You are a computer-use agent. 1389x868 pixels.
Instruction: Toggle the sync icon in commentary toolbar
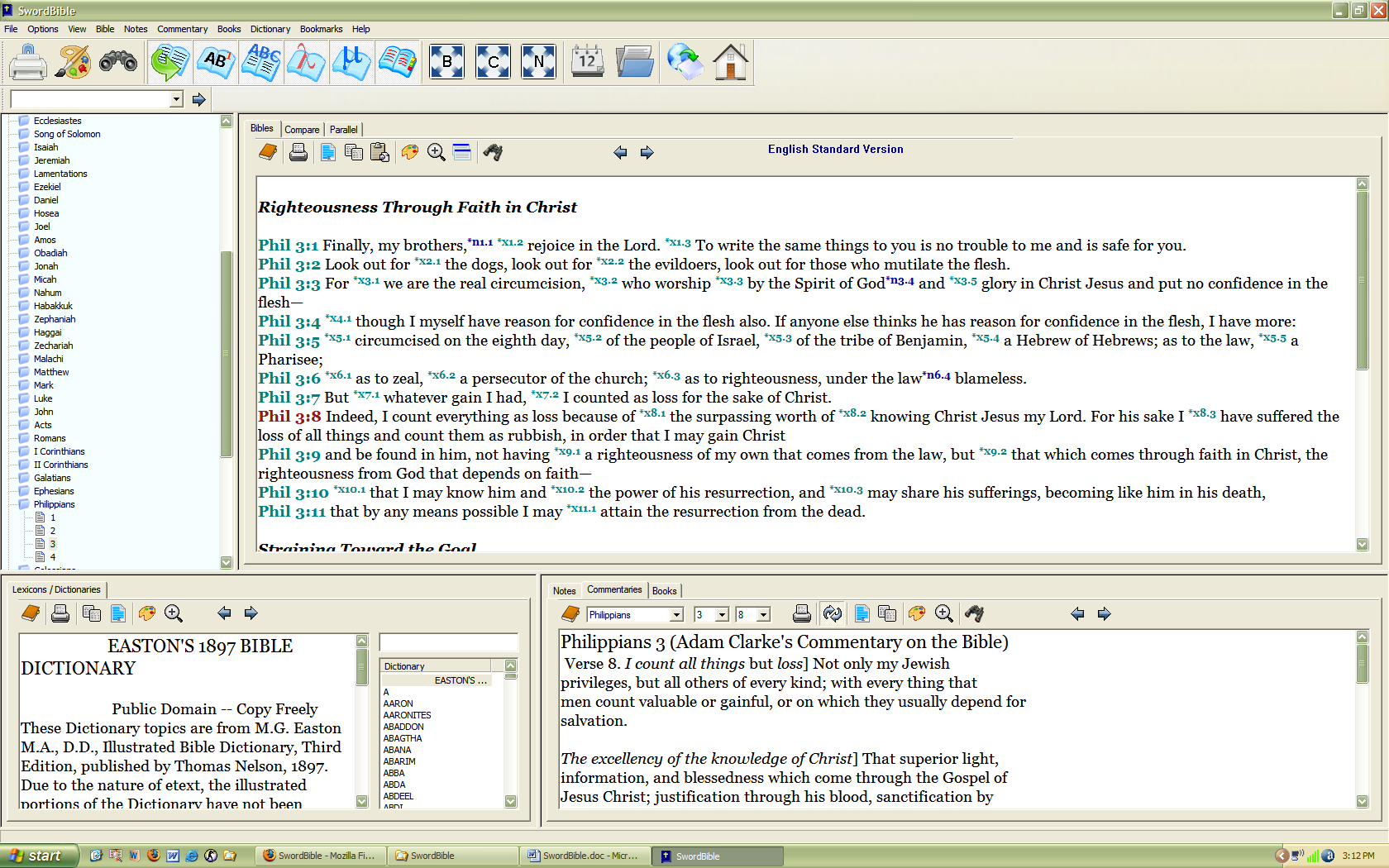pos(833,613)
